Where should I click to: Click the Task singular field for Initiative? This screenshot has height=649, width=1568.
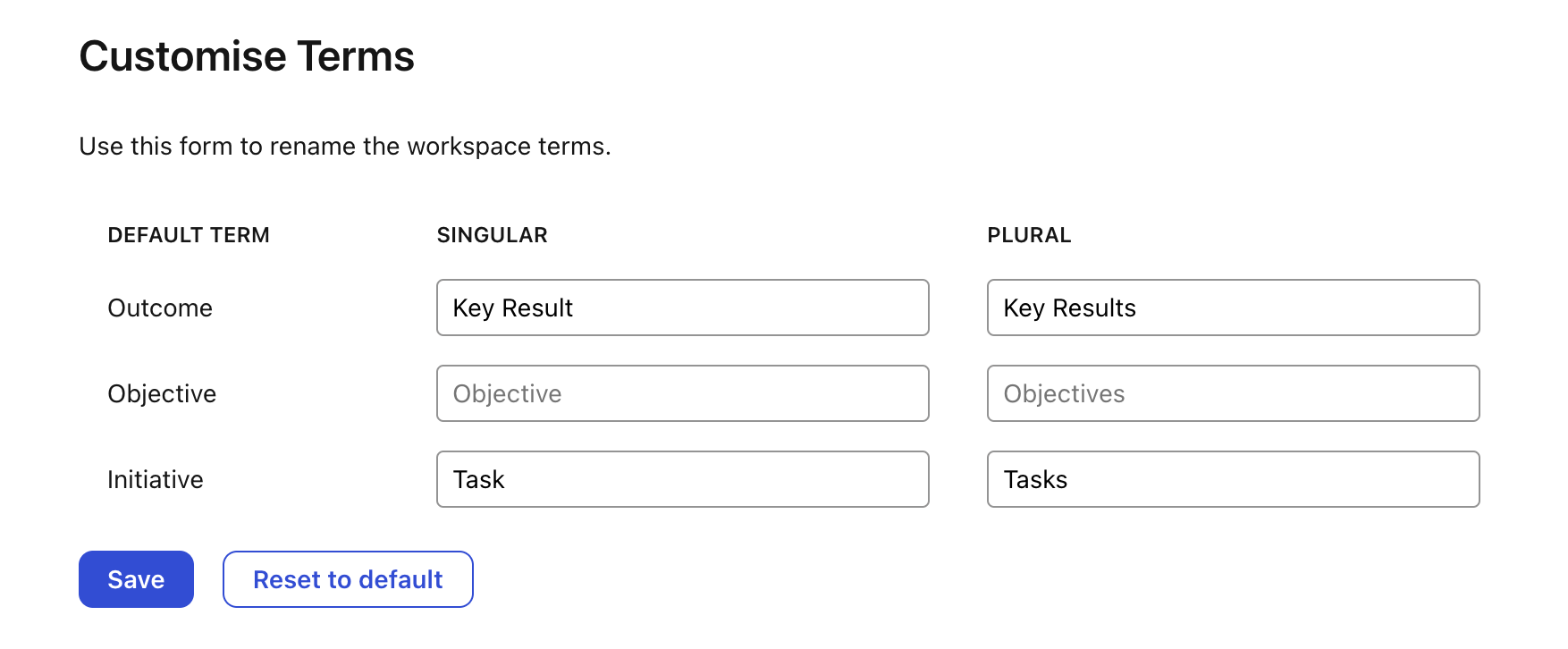(682, 479)
